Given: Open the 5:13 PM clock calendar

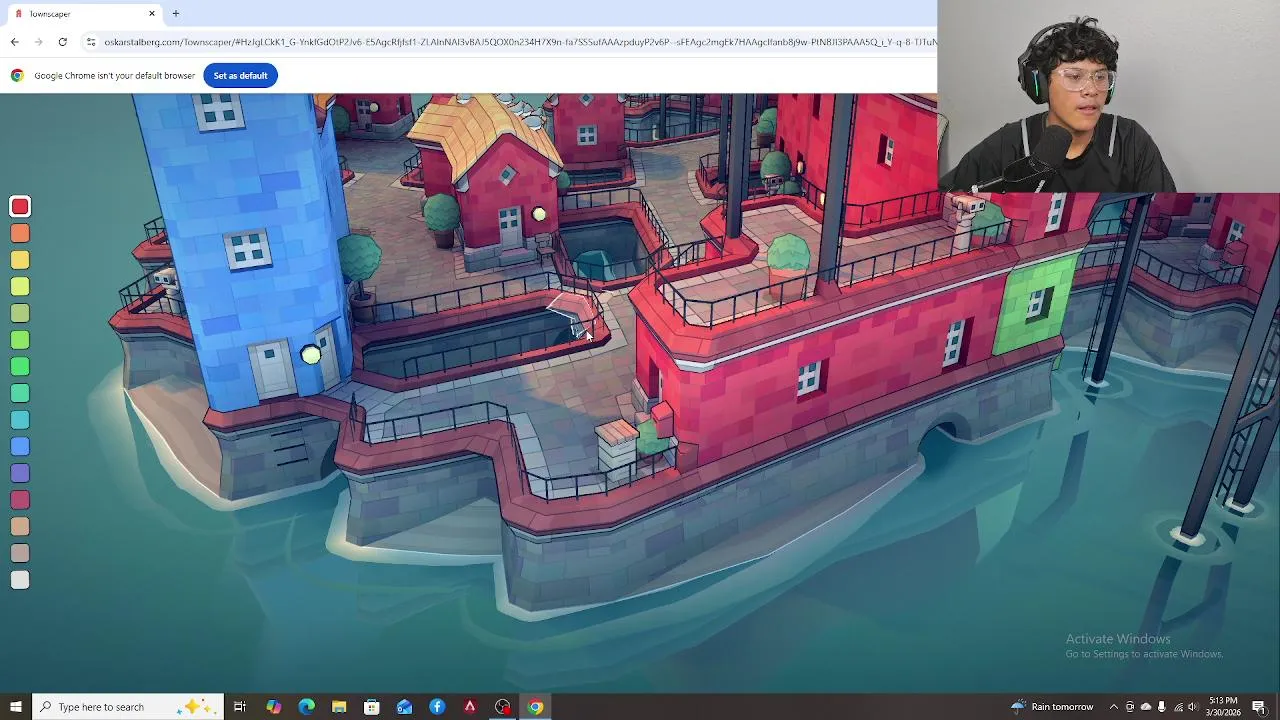Looking at the screenshot, I should click(1224, 707).
